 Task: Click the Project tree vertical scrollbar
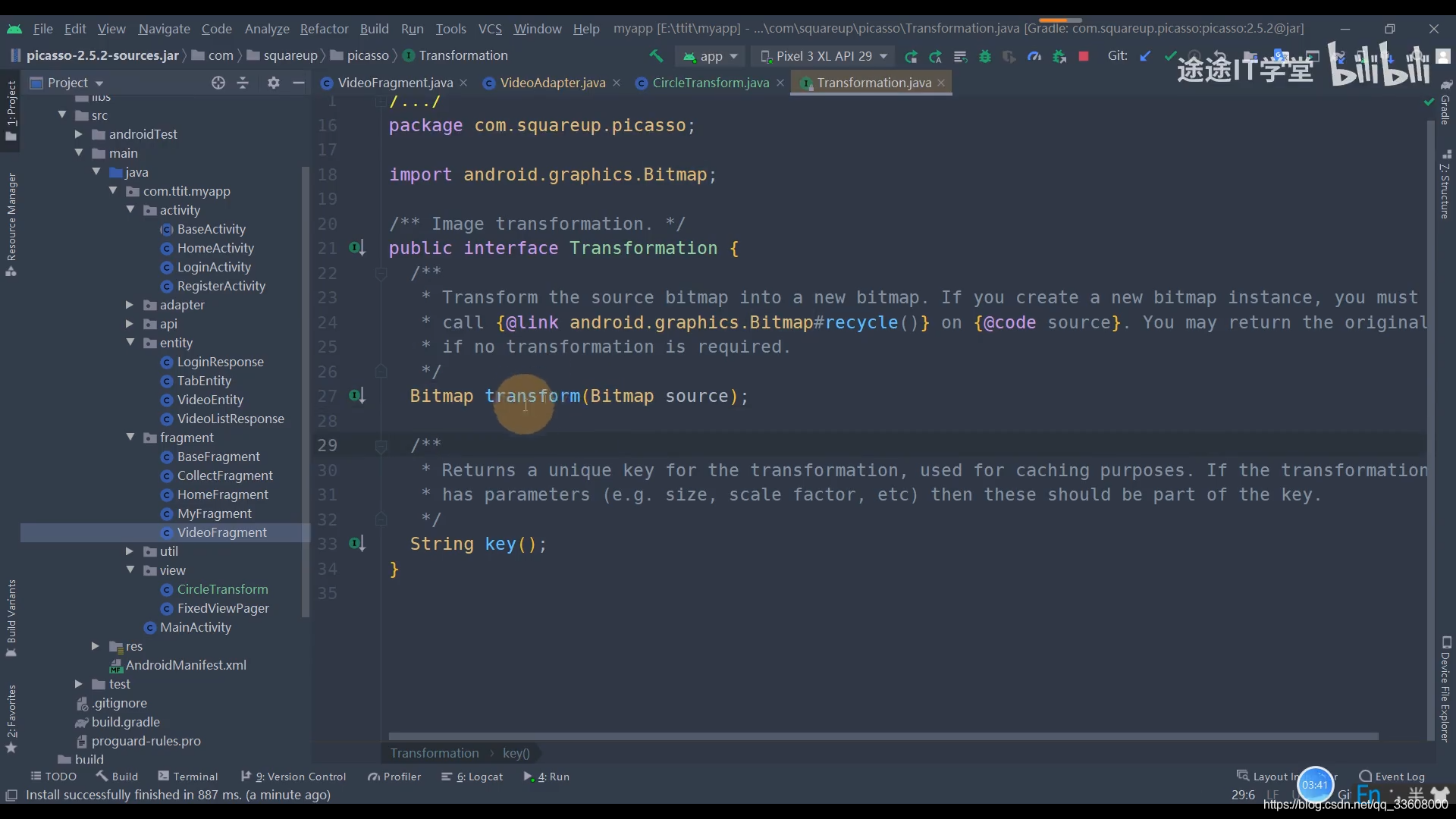306,392
